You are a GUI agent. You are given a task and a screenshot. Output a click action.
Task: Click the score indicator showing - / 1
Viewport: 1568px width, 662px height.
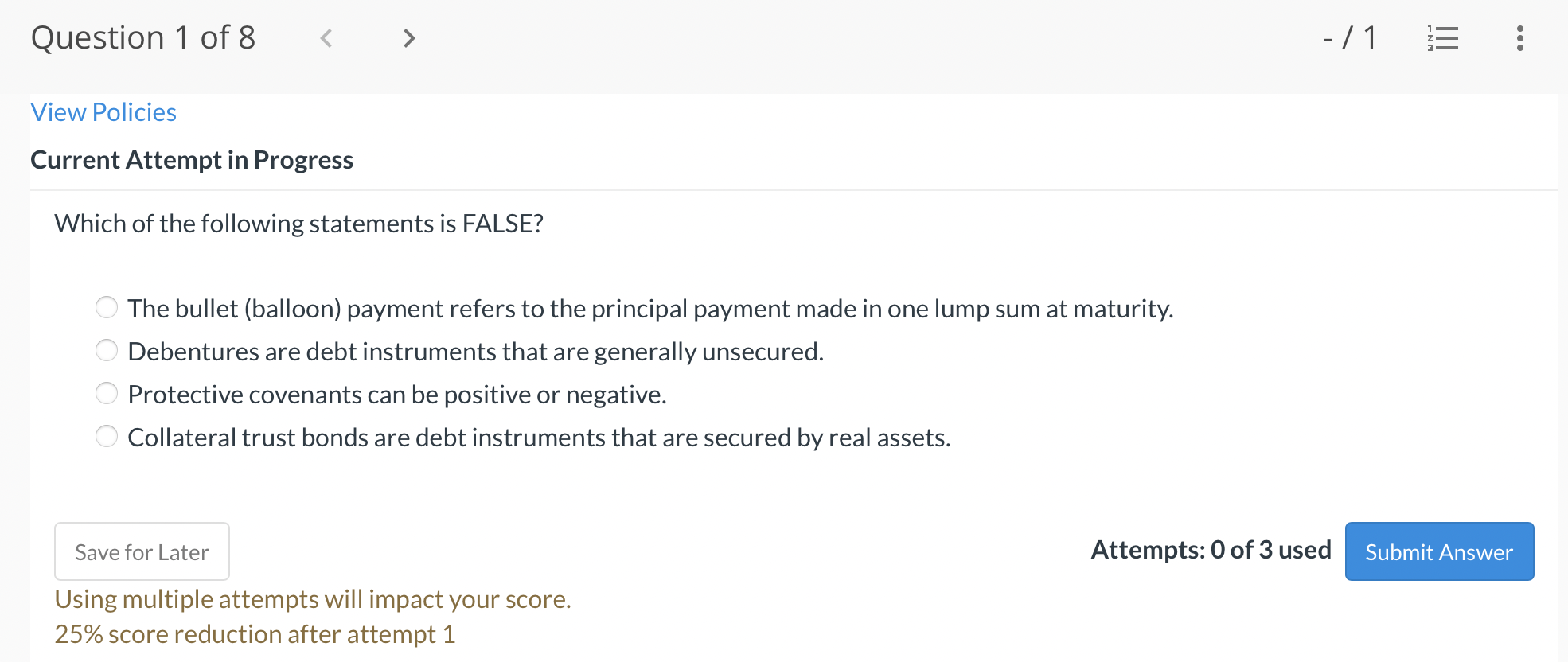tap(1351, 37)
